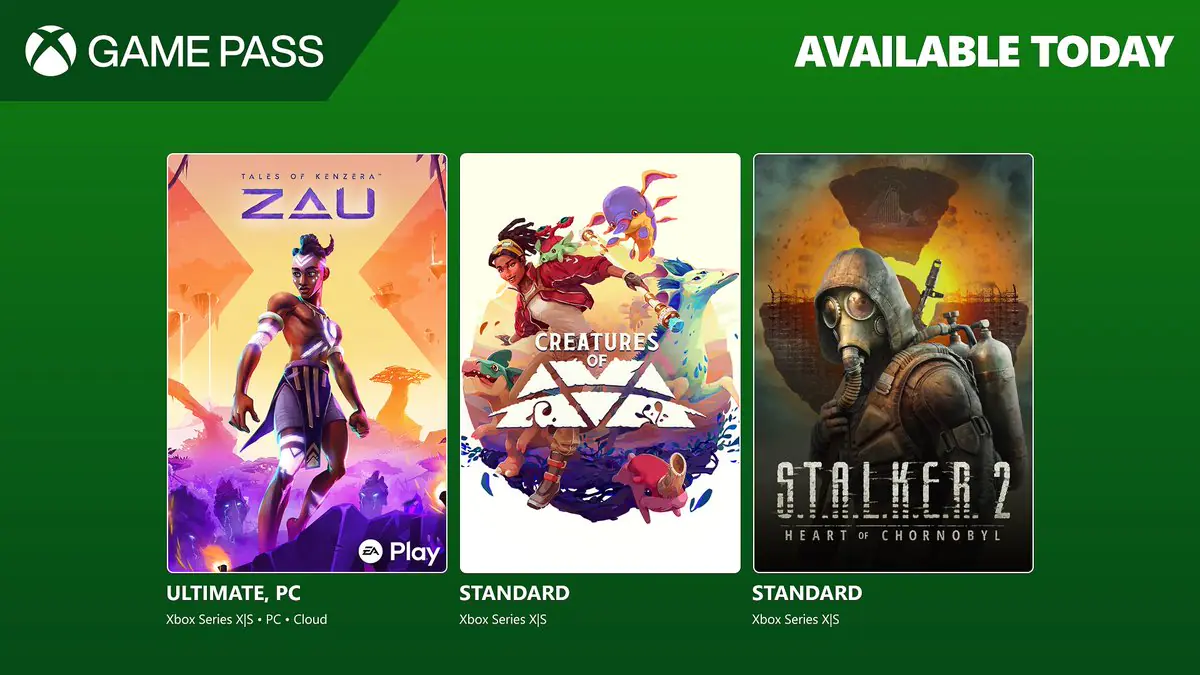Click the Xbox logo icon
1200x675 pixels.
[x=51, y=50]
